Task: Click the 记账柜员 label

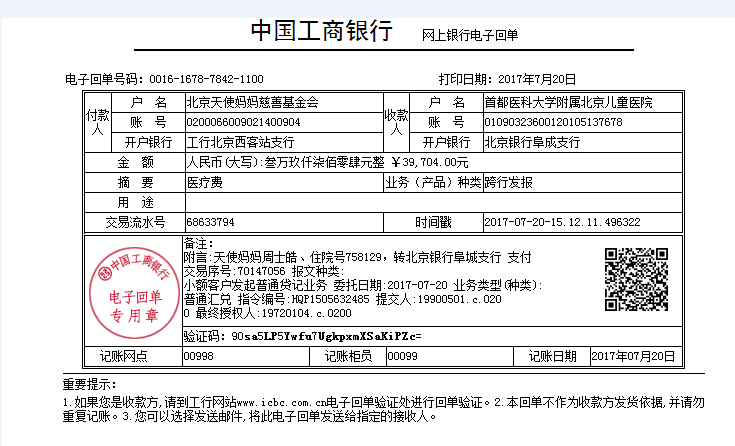Action: 348,356
